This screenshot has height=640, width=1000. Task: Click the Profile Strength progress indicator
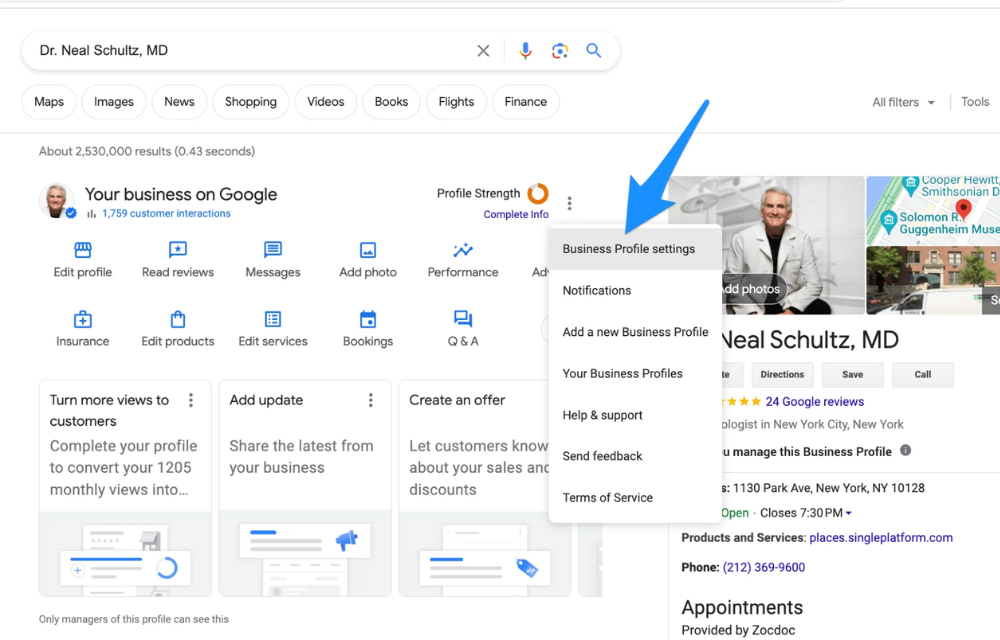tap(537, 194)
